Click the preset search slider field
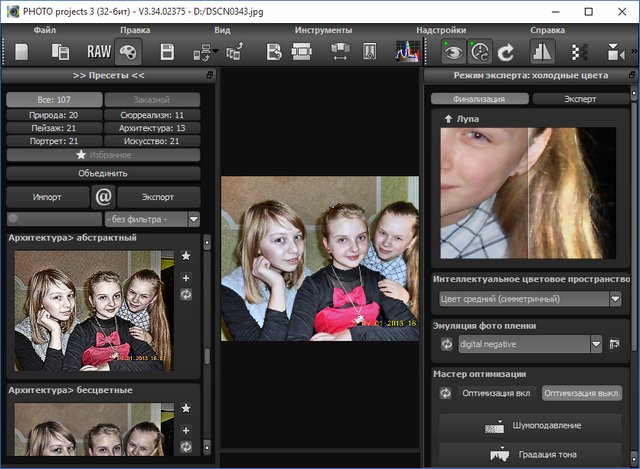Image resolution: width=640 pixels, height=469 pixels. (x=53, y=219)
